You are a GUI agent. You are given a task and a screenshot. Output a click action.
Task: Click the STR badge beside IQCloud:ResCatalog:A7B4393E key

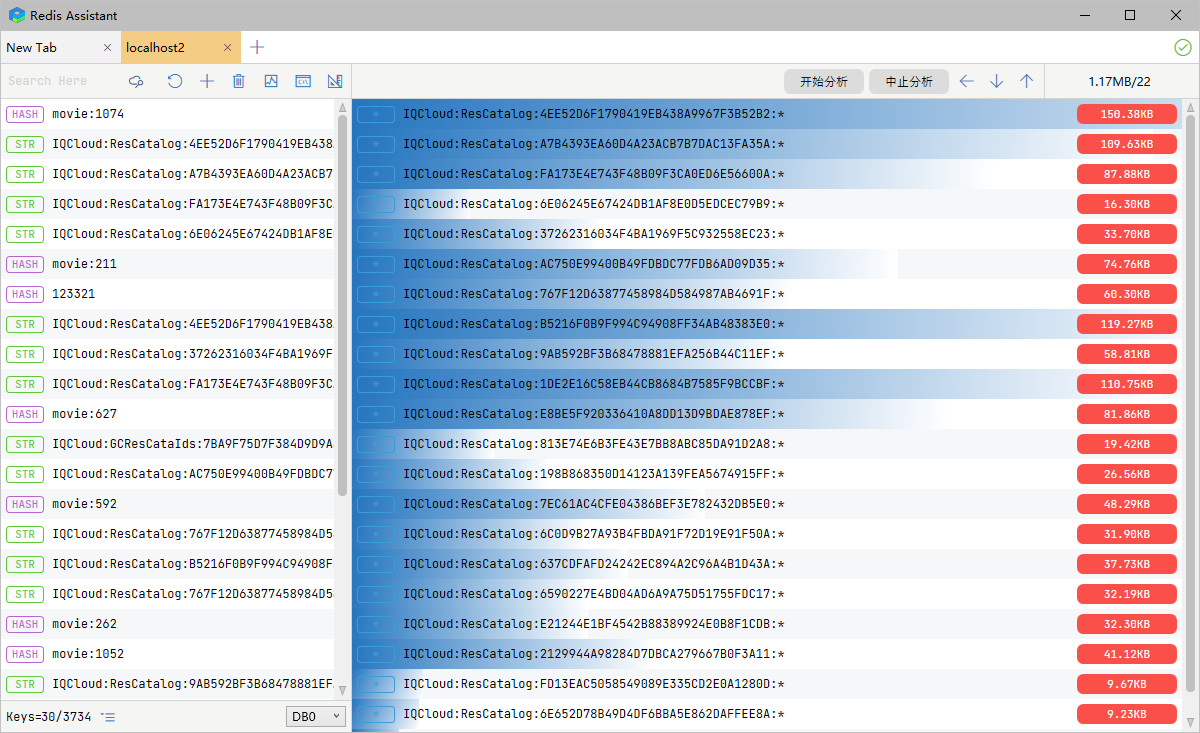coord(25,174)
